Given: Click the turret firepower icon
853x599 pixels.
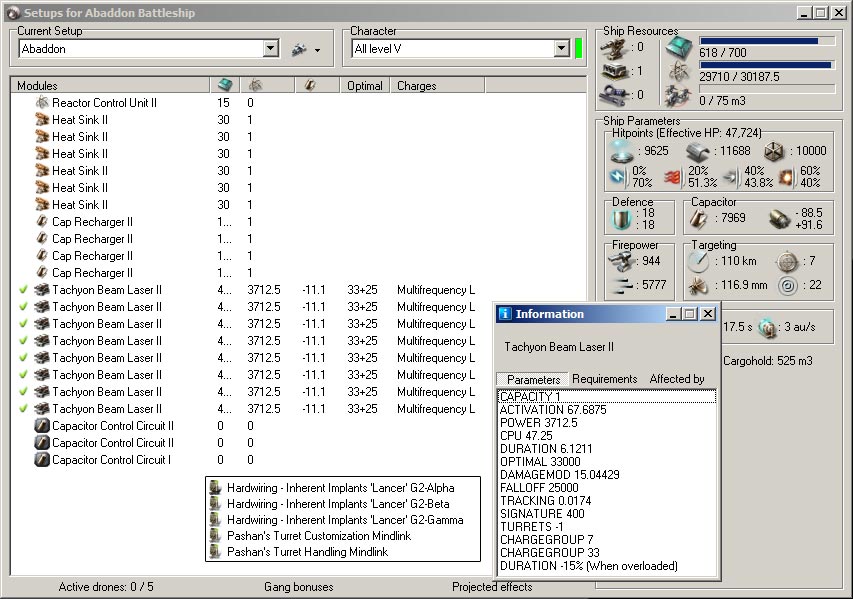Looking at the screenshot, I should [622, 260].
